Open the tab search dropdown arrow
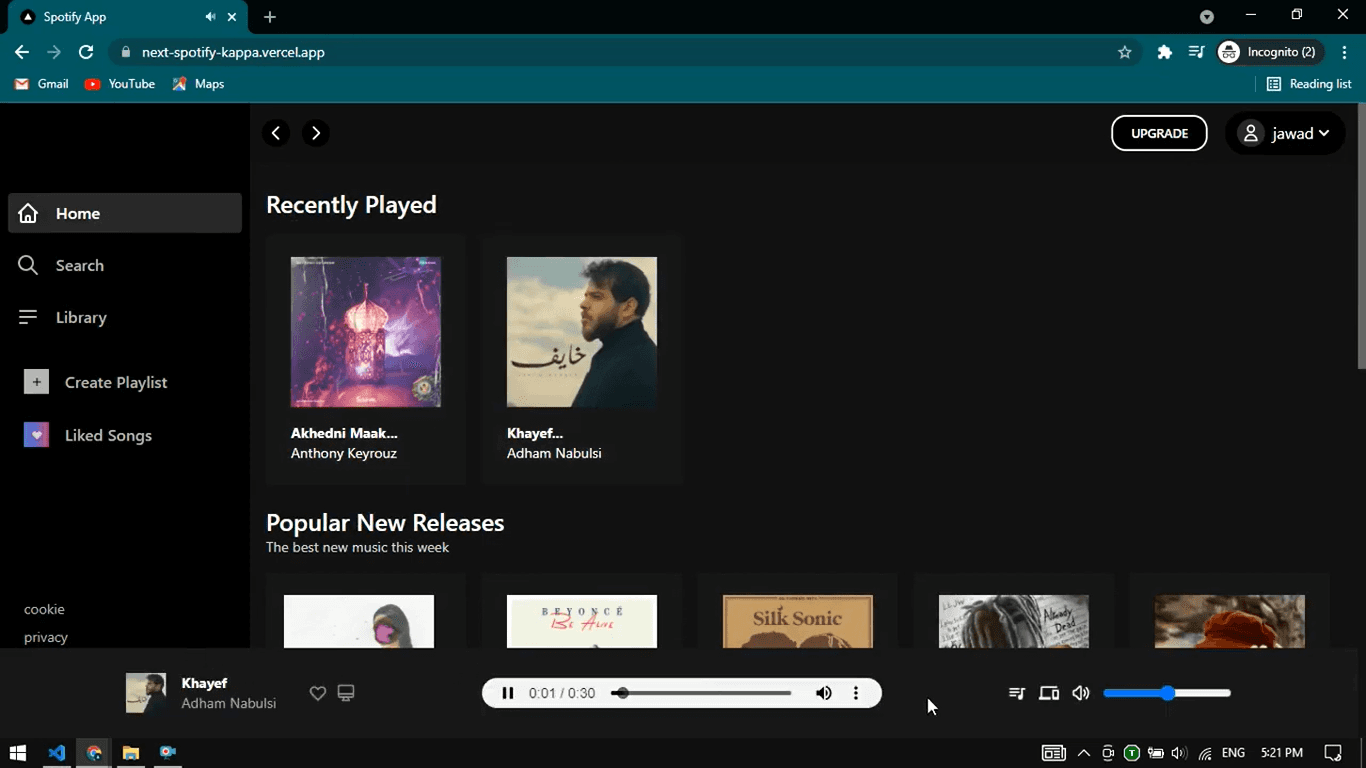1366x768 pixels. click(1207, 17)
